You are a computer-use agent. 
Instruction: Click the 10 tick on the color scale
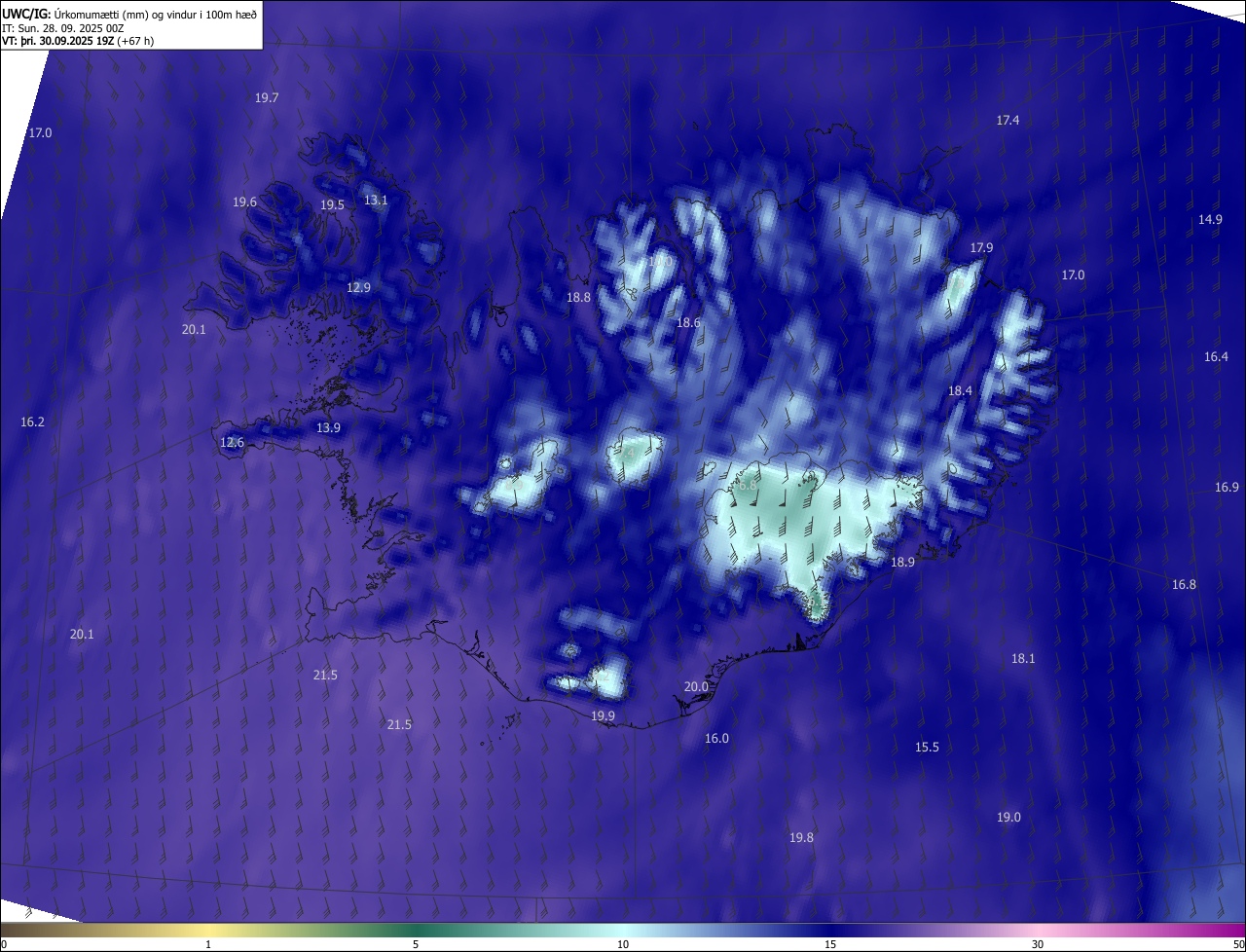coord(623,944)
